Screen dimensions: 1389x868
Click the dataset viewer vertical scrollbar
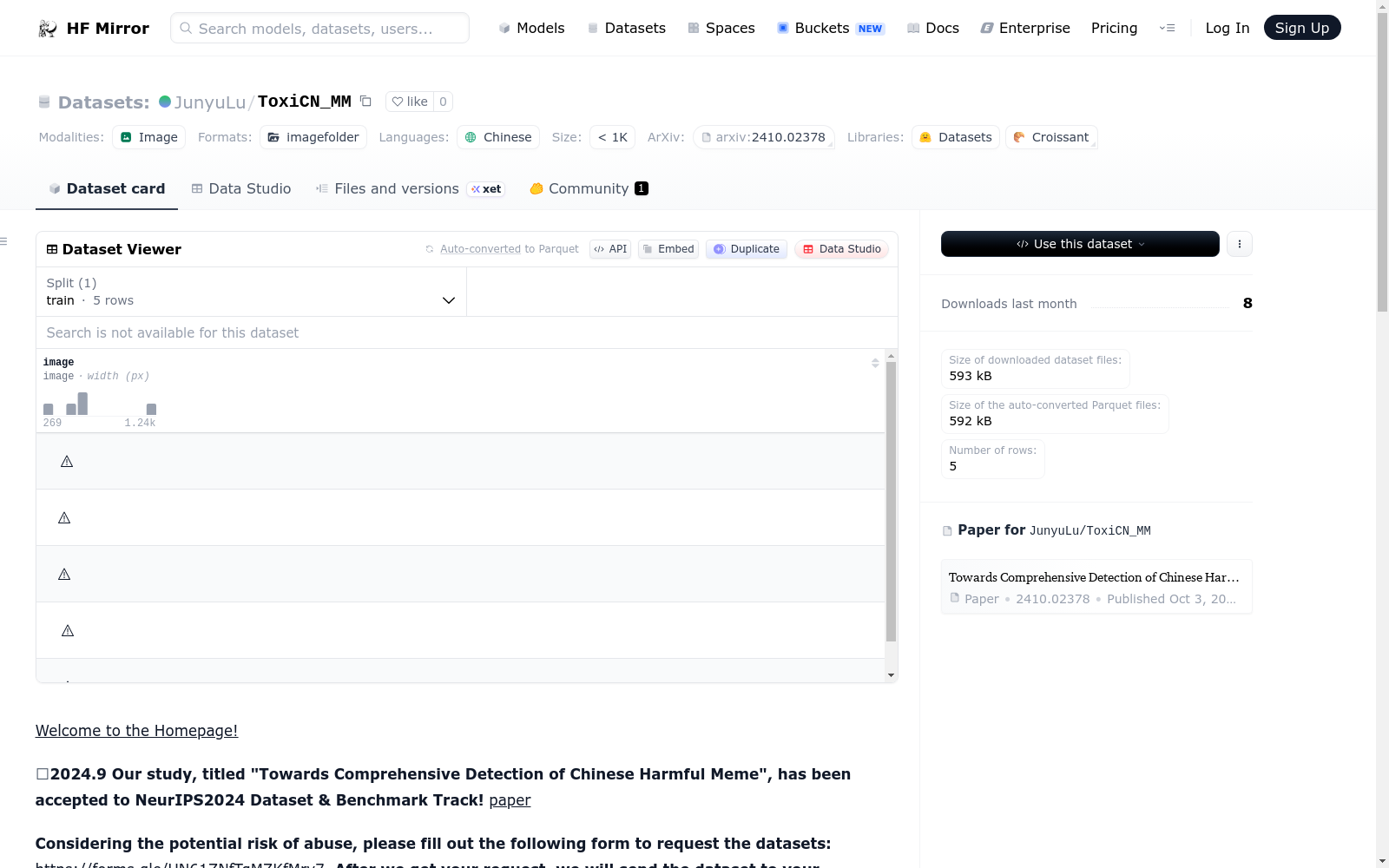click(x=891, y=502)
